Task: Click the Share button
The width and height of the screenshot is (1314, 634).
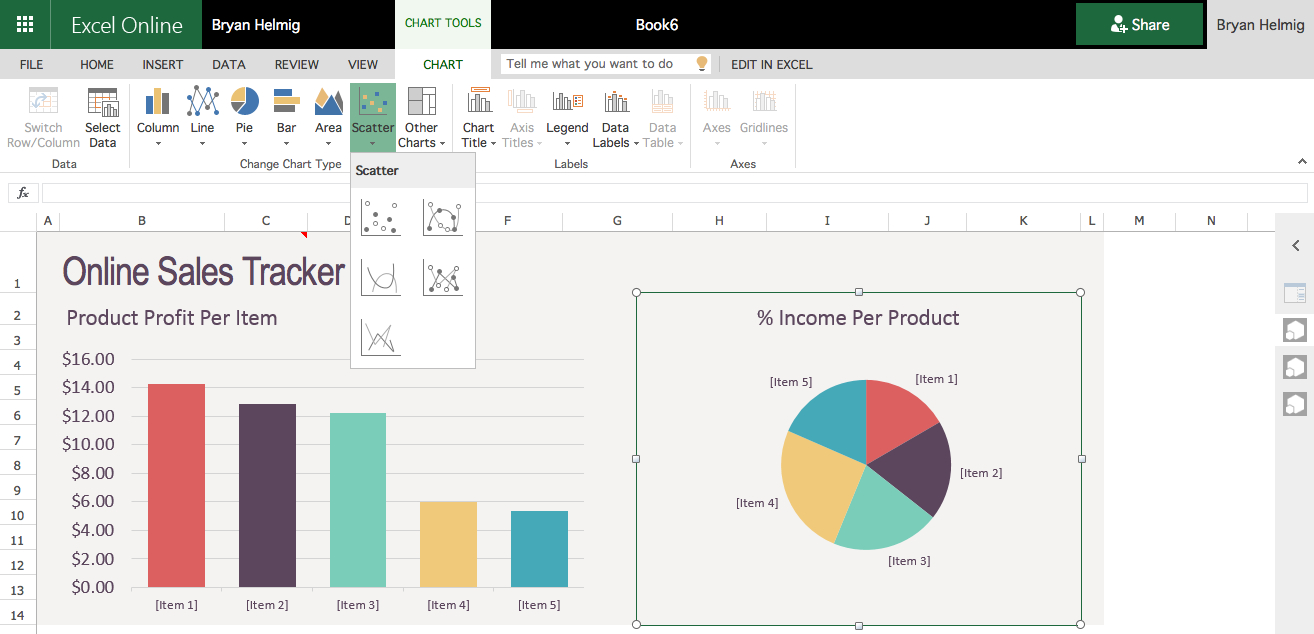Action: point(1139,24)
